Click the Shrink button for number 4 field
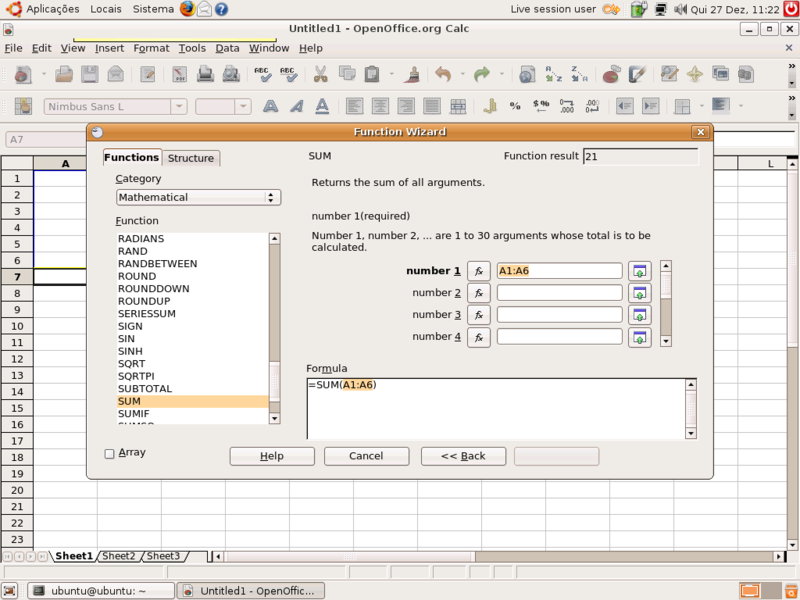Image resolution: width=800 pixels, height=600 pixels. tap(640, 337)
